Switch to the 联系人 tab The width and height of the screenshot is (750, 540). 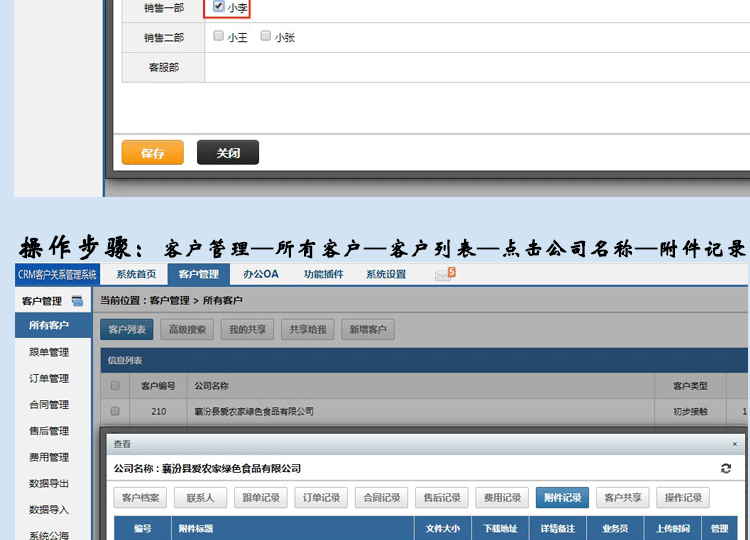point(200,498)
